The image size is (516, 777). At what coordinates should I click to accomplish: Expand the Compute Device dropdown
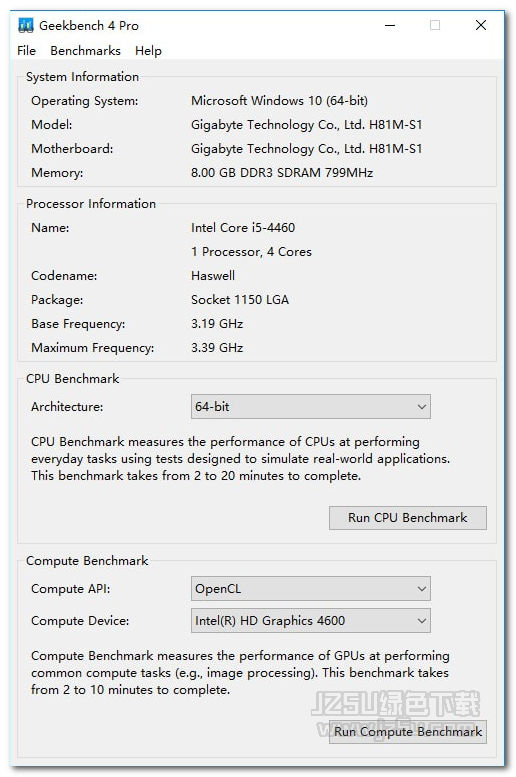pos(311,620)
